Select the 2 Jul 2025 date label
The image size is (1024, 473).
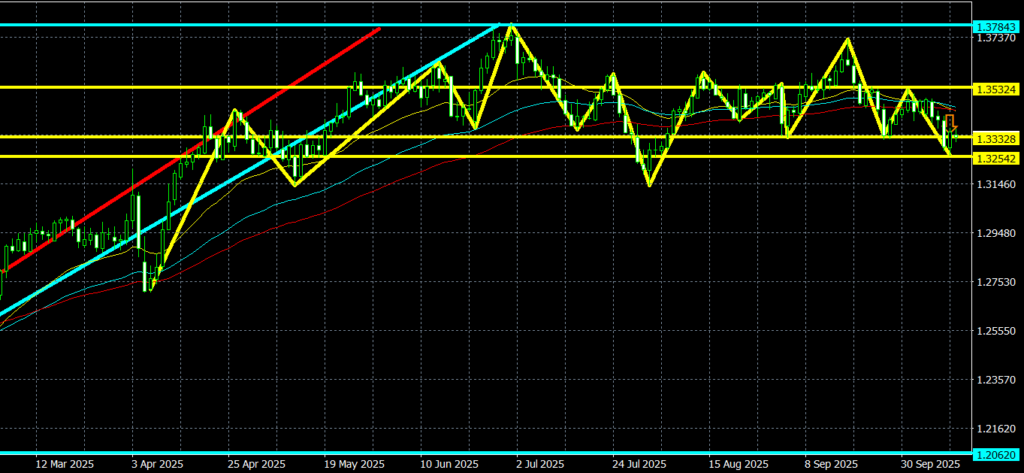541,465
